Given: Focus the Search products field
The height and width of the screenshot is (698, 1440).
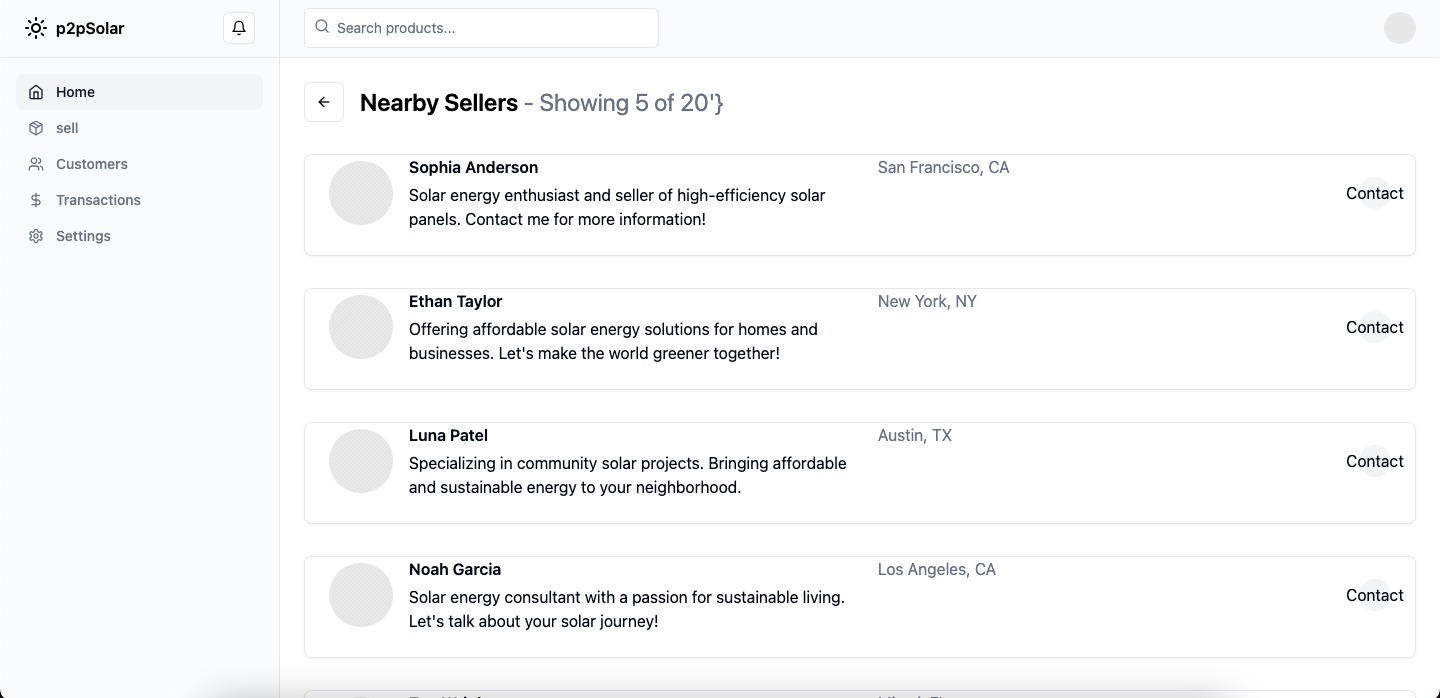Looking at the screenshot, I should tap(490, 28).
